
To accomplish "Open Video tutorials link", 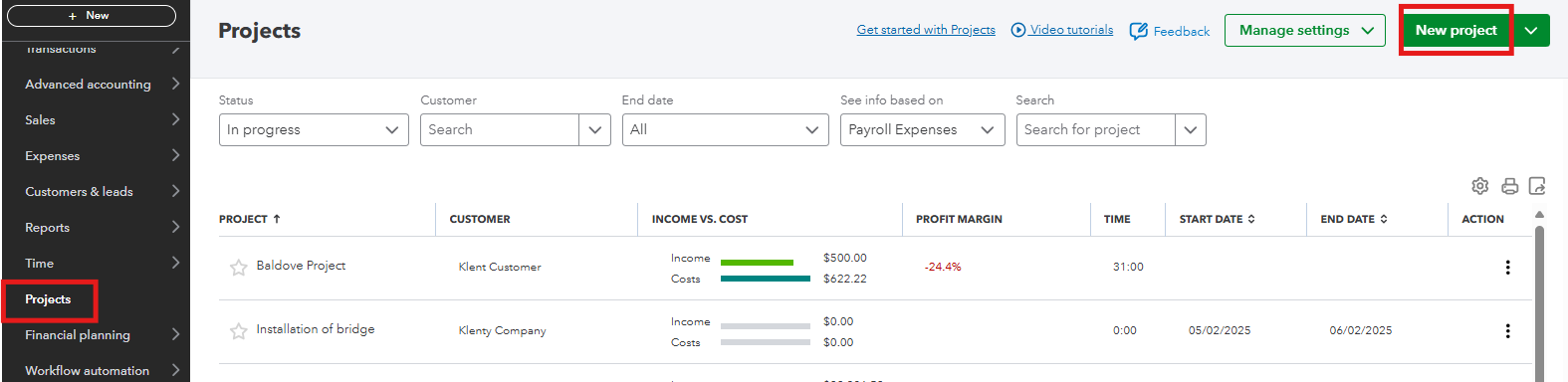I will [x=1062, y=30].
